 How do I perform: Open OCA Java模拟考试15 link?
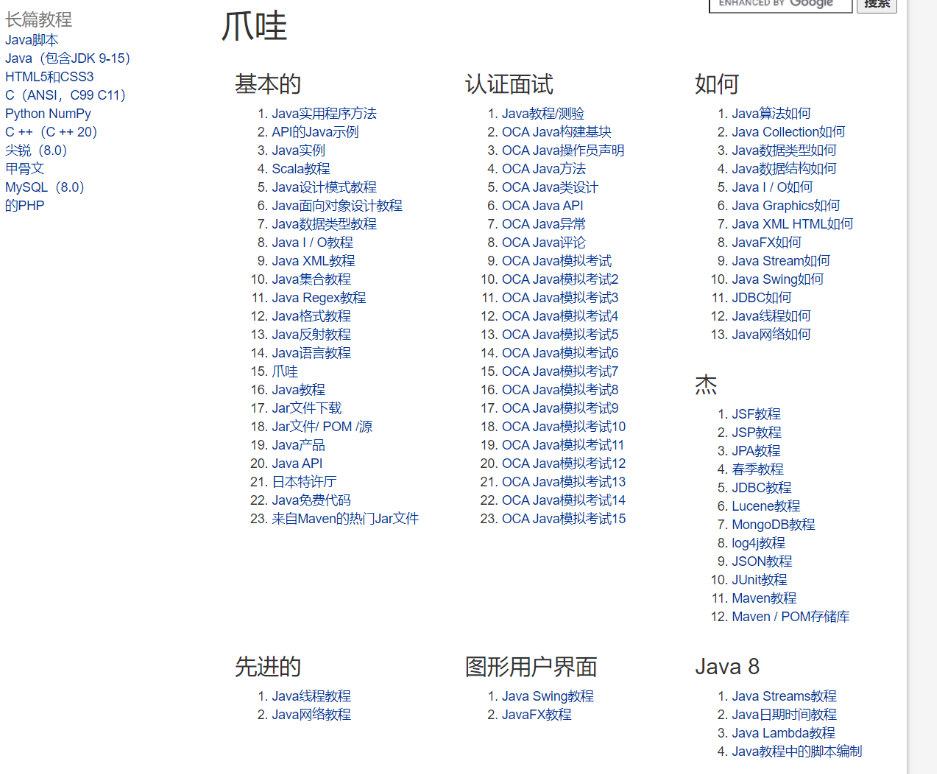tap(564, 519)
